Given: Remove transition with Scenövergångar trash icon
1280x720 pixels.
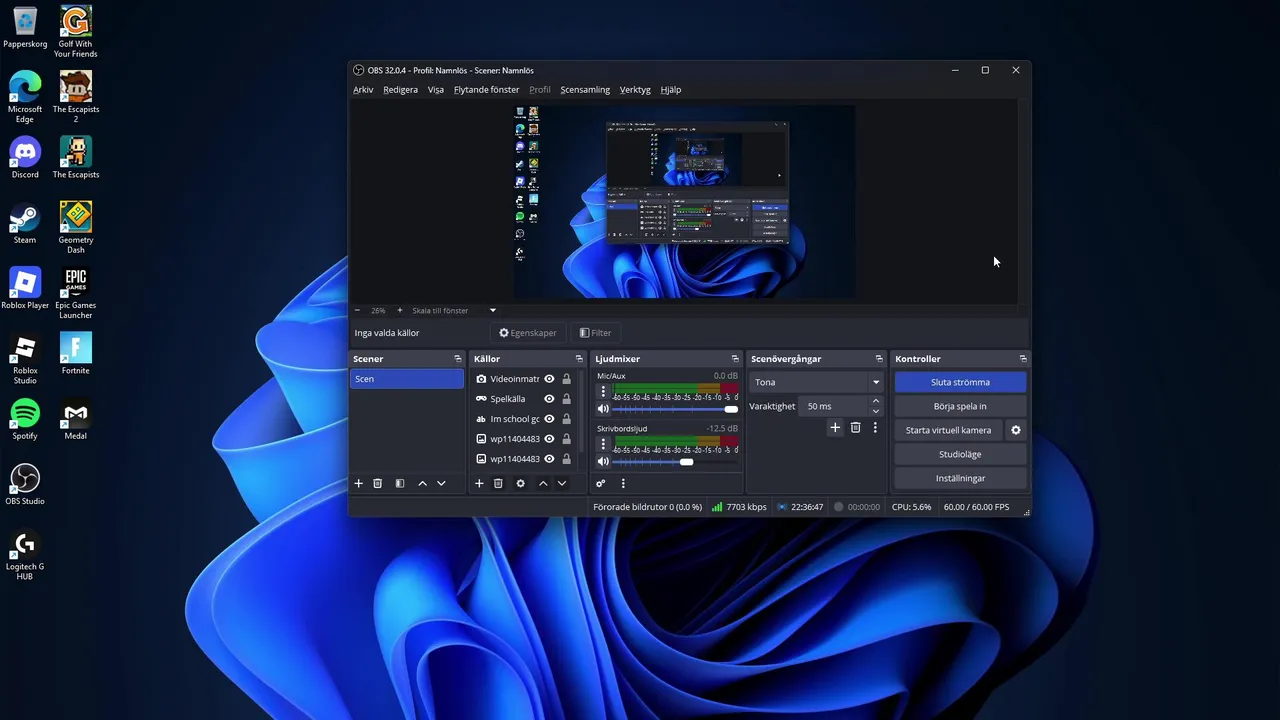Looking at the screenshot, I should pos(855,427).
